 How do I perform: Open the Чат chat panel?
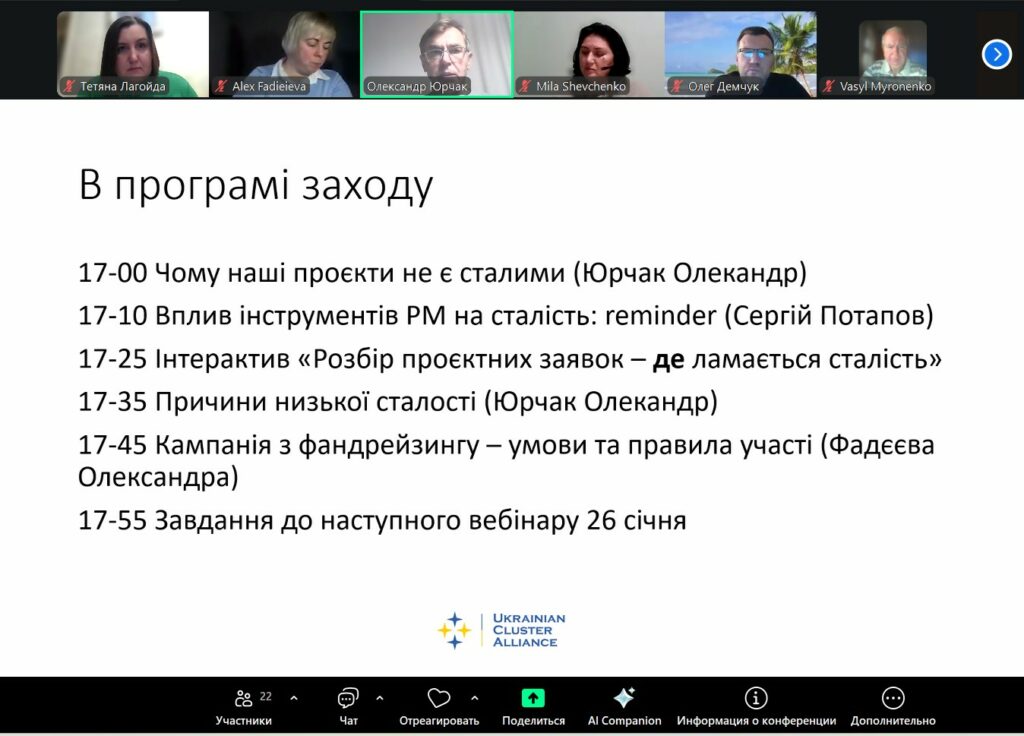[x=348, y=699]
